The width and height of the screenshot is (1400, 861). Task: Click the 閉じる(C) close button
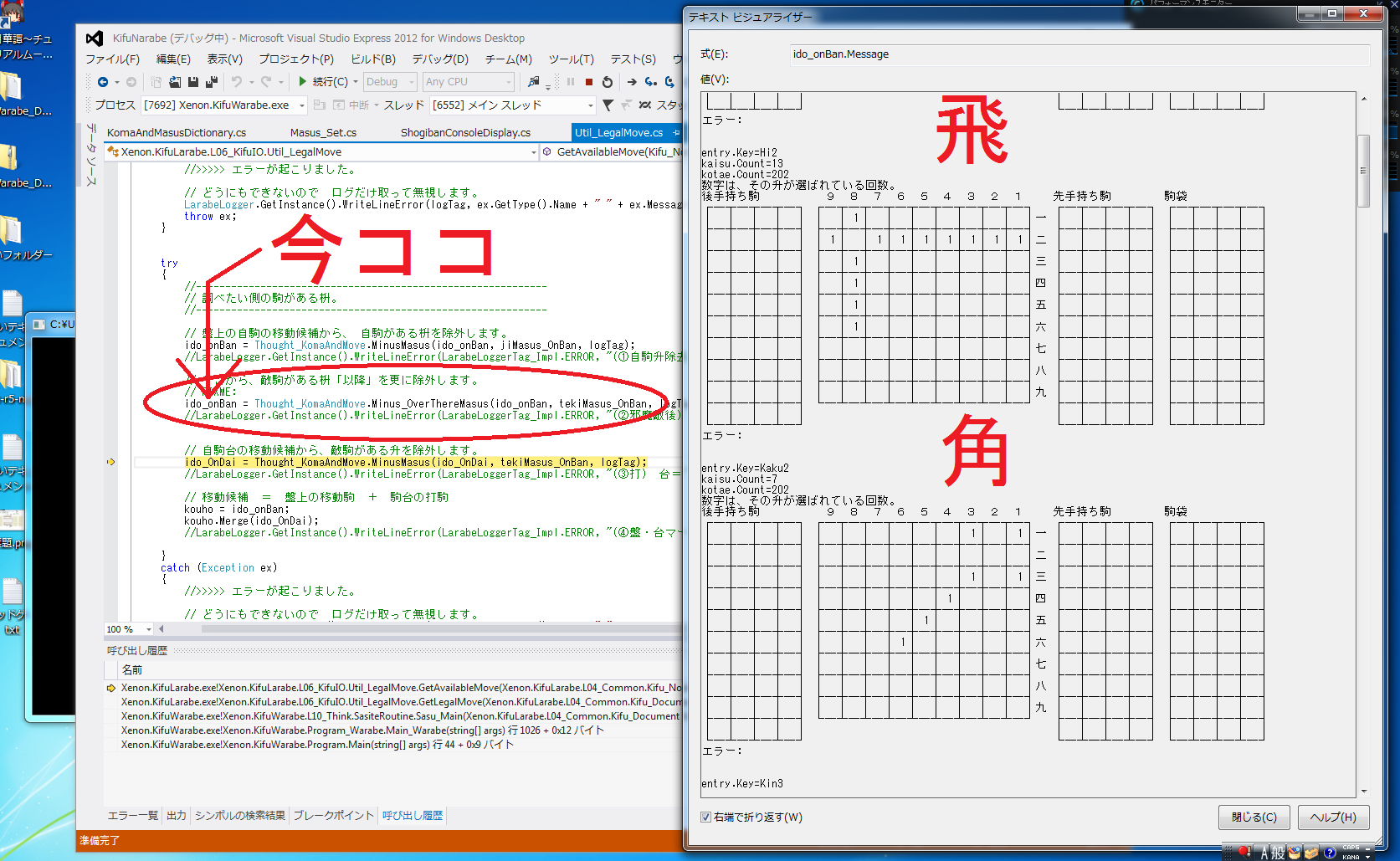coord(1254,817)
